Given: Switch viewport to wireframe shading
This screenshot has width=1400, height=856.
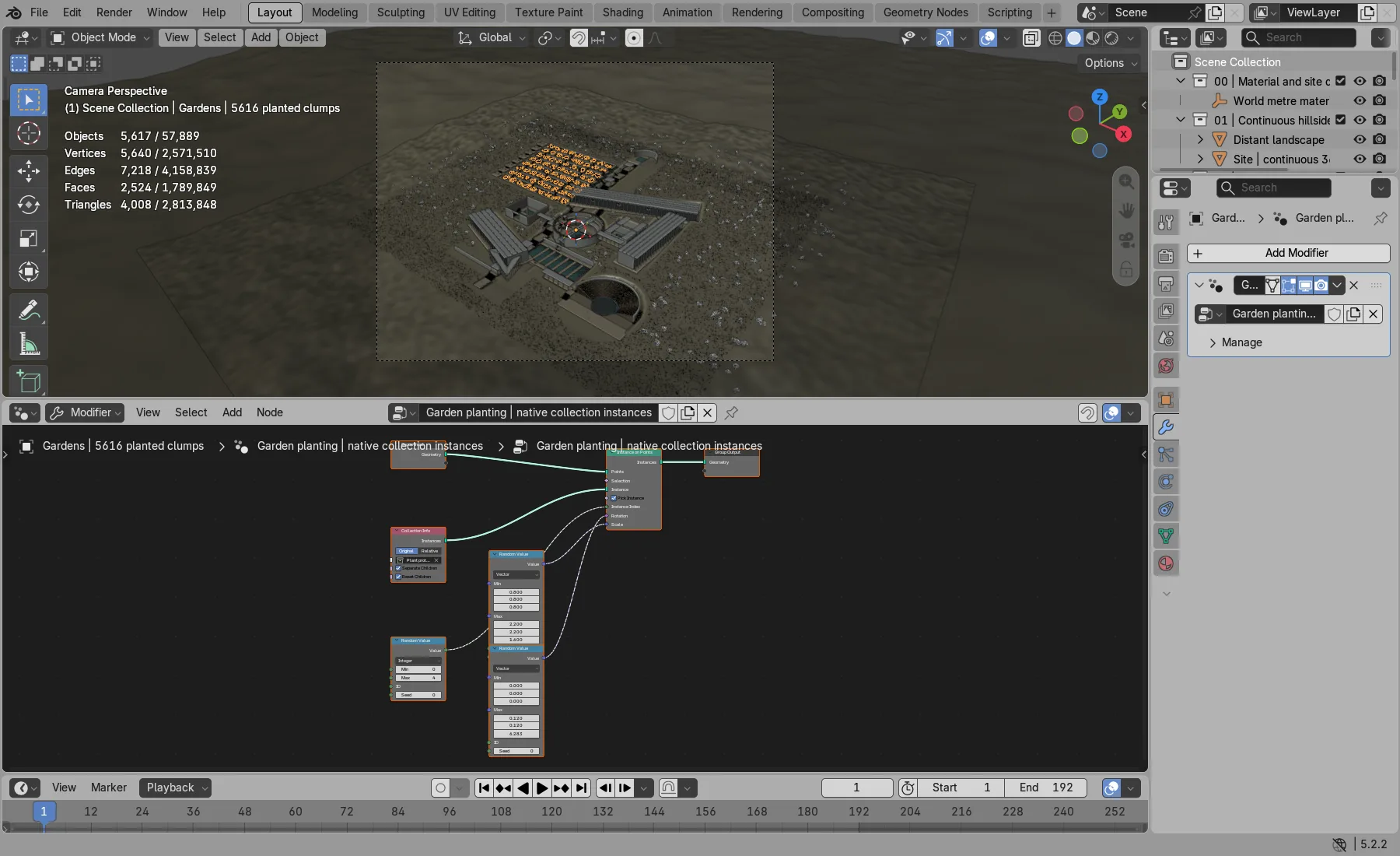Looking at the screenshot, I should [x=1055, y=37].
